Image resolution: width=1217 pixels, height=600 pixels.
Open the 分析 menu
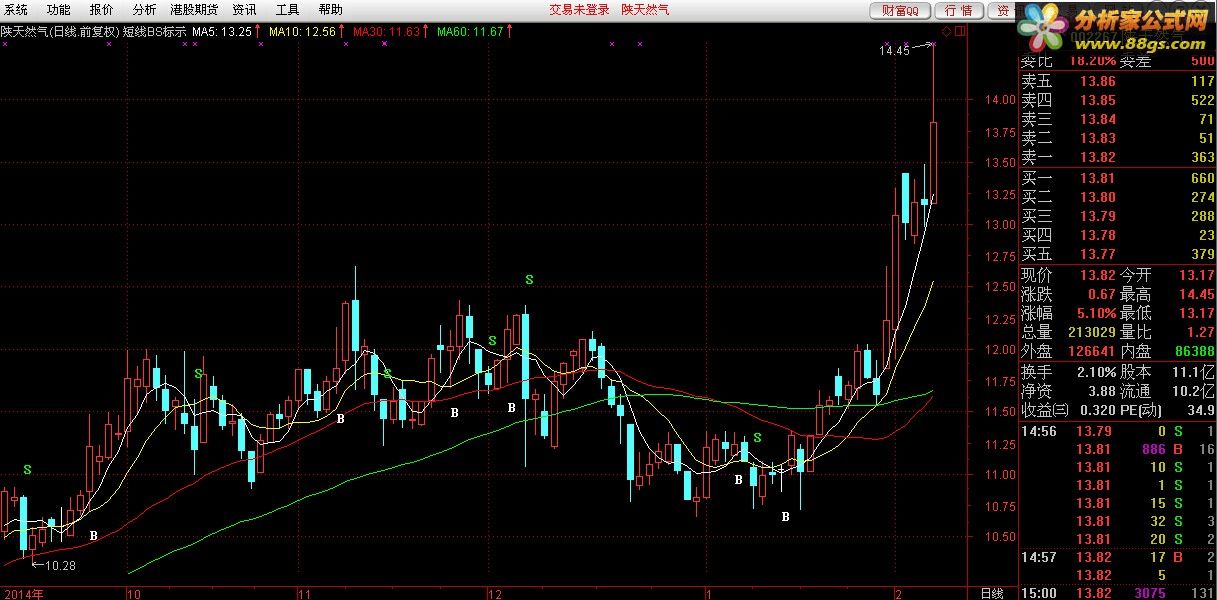click(144, 10)
